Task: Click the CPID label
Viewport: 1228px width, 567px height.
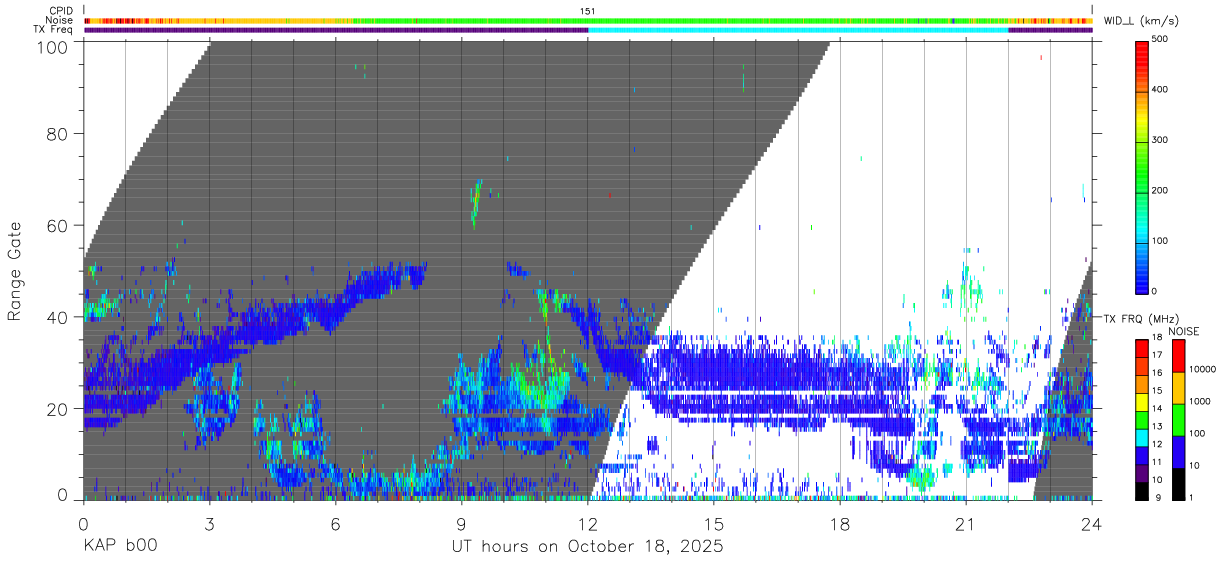Action: pos(61,11)
